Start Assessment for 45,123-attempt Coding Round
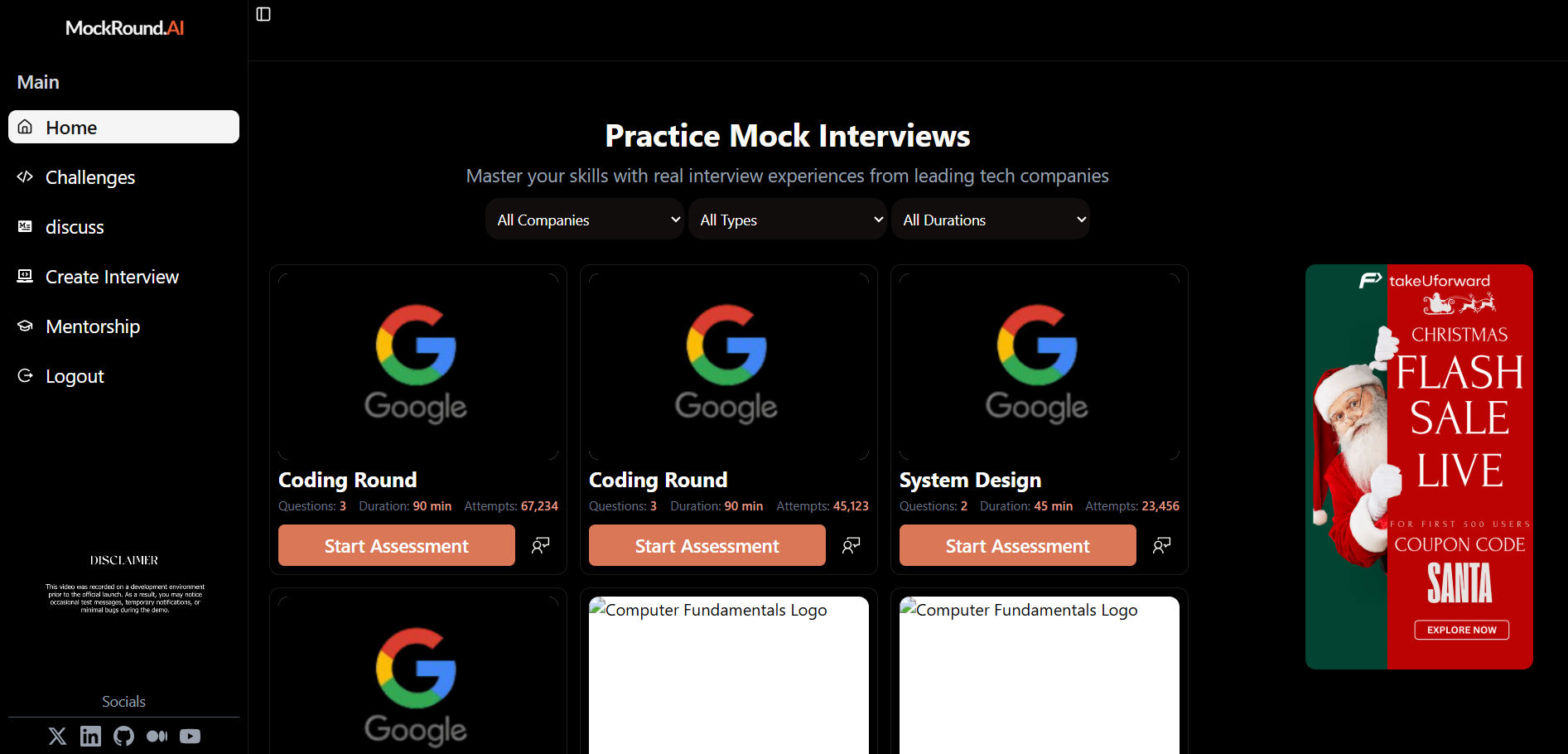Image resolution: width=1568 pixels, height=754 pixels. pyautogui.click(x=707, y=545)
